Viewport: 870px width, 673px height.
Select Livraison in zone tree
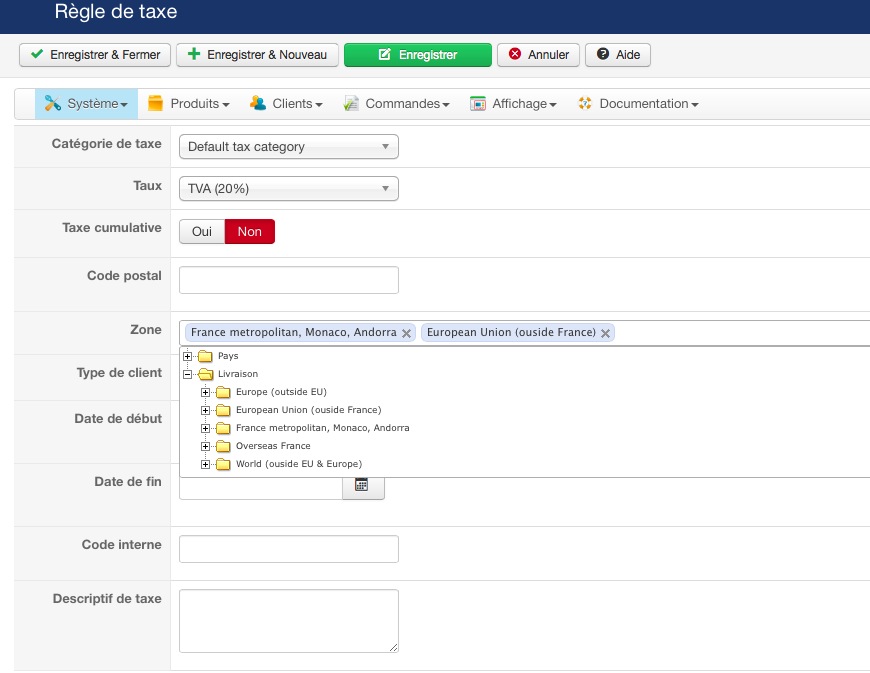(238, 374)
